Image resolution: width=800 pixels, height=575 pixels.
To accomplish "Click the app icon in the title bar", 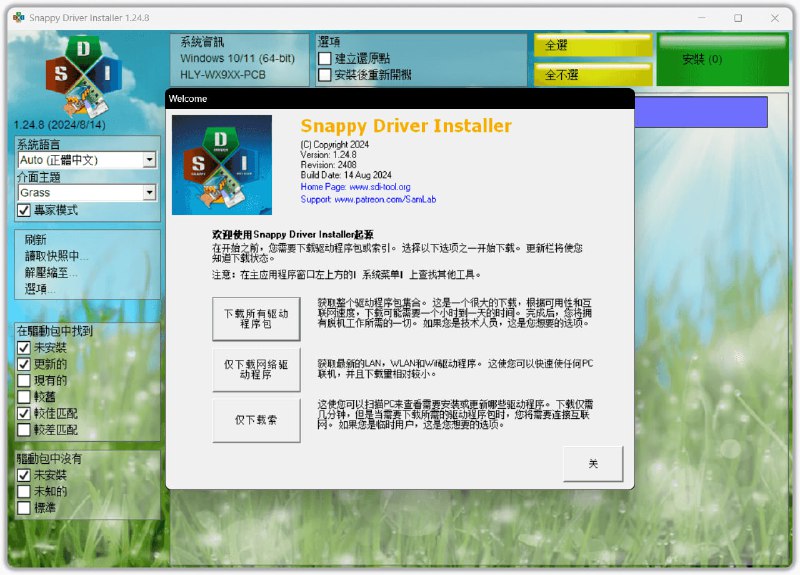I will (x=18, y=17).
